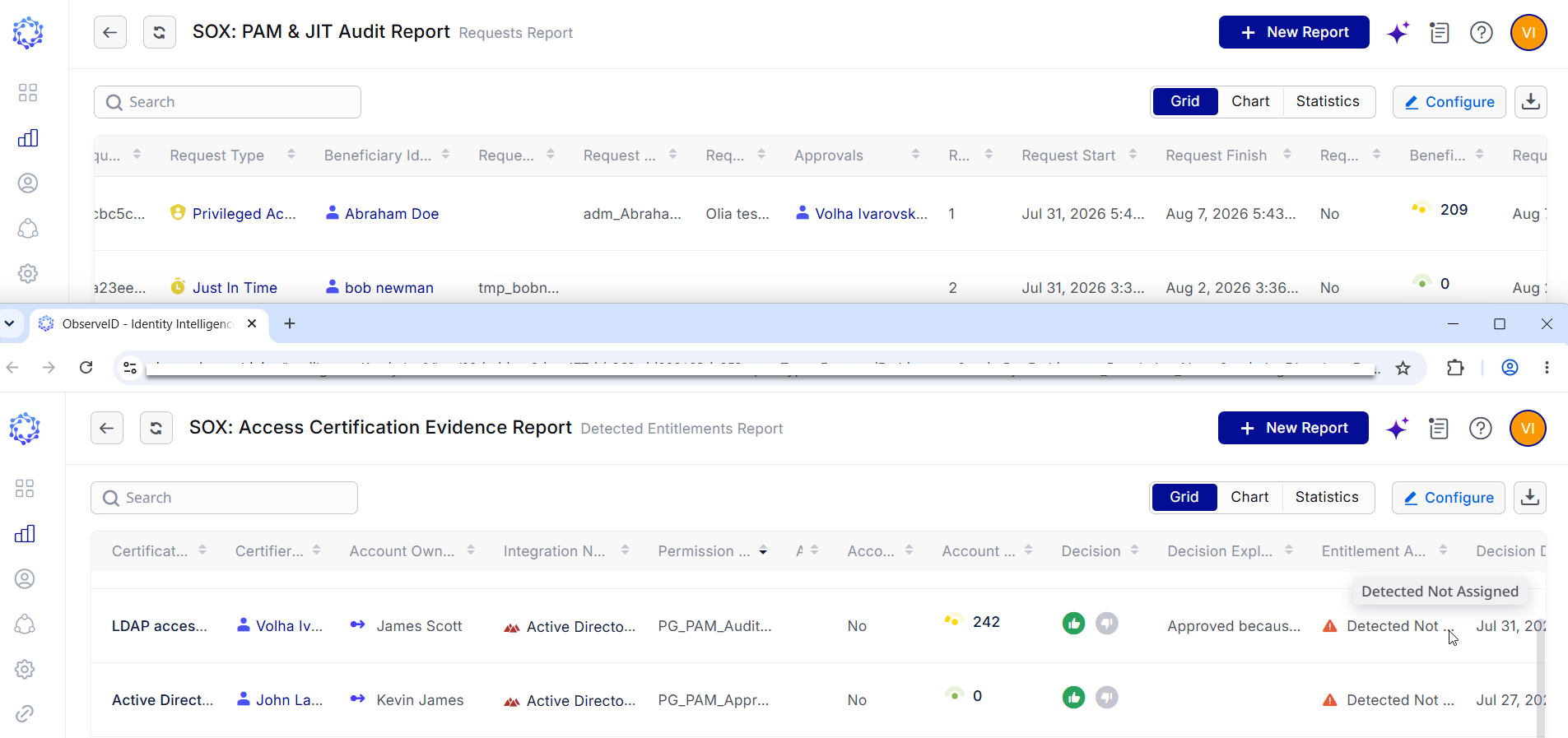Bookmark this page with the star icon
The height and width of the screenshot is (738, 1568).
[x=1403, y=368]
